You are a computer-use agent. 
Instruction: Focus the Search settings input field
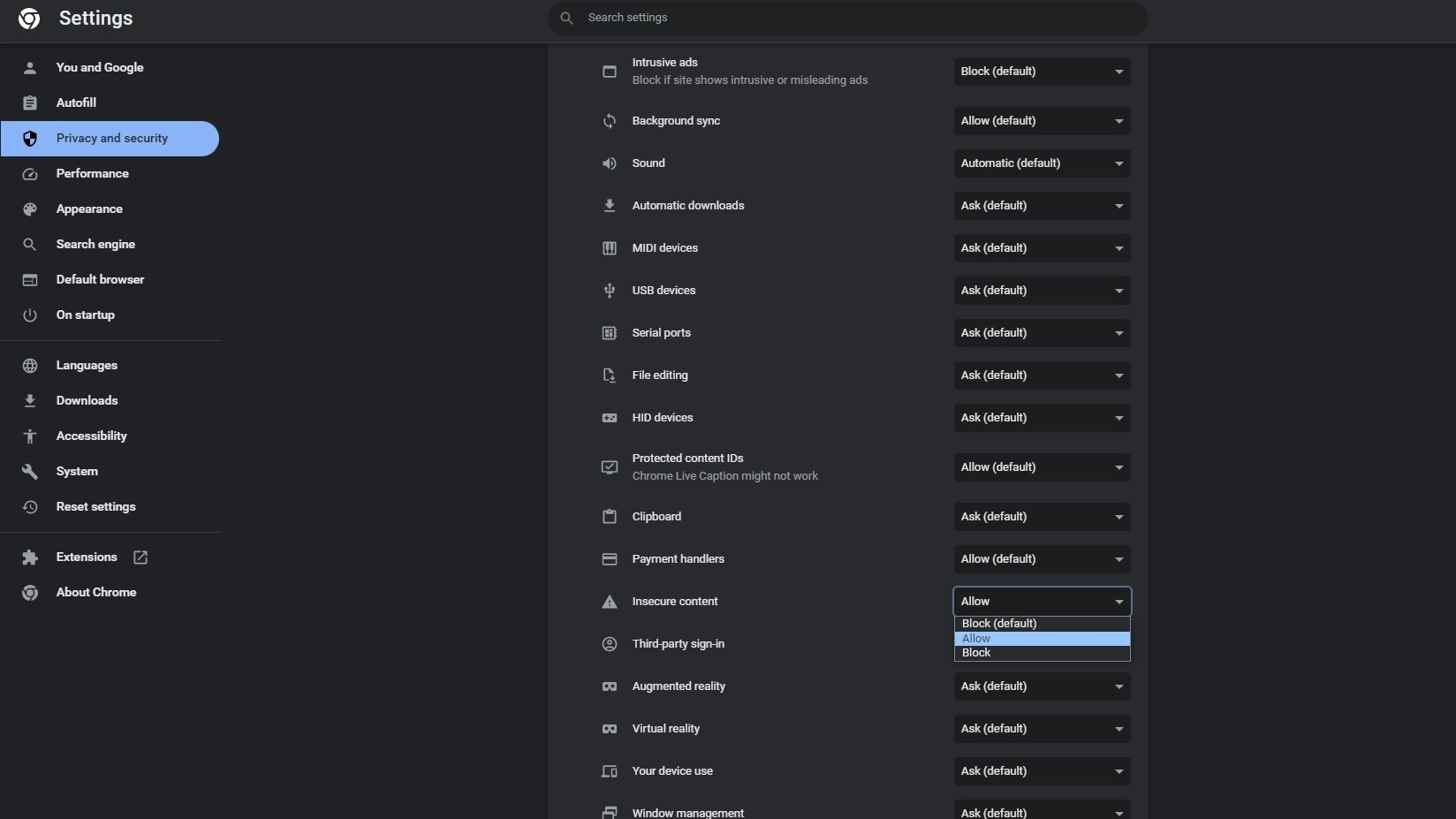click(x=848, y=18)
